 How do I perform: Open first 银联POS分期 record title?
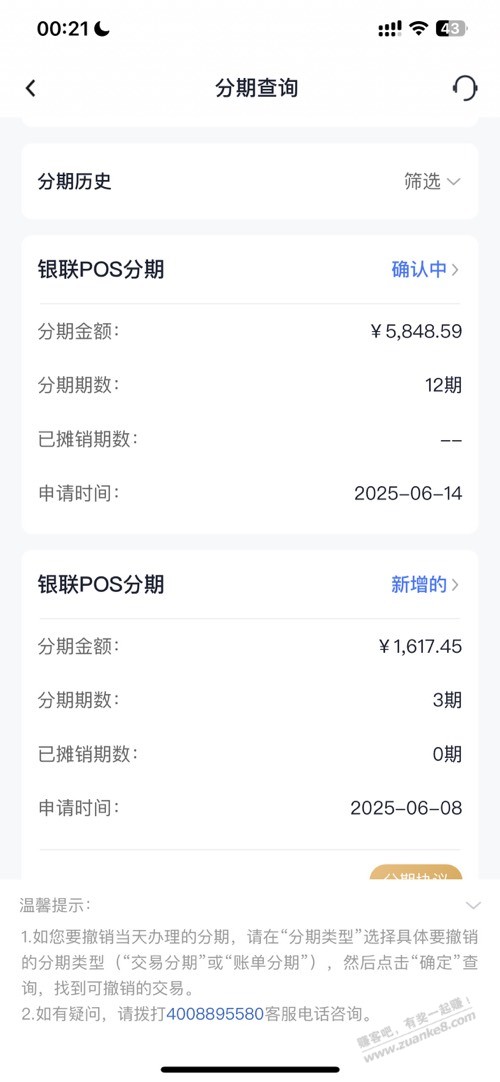coord(101,270)
